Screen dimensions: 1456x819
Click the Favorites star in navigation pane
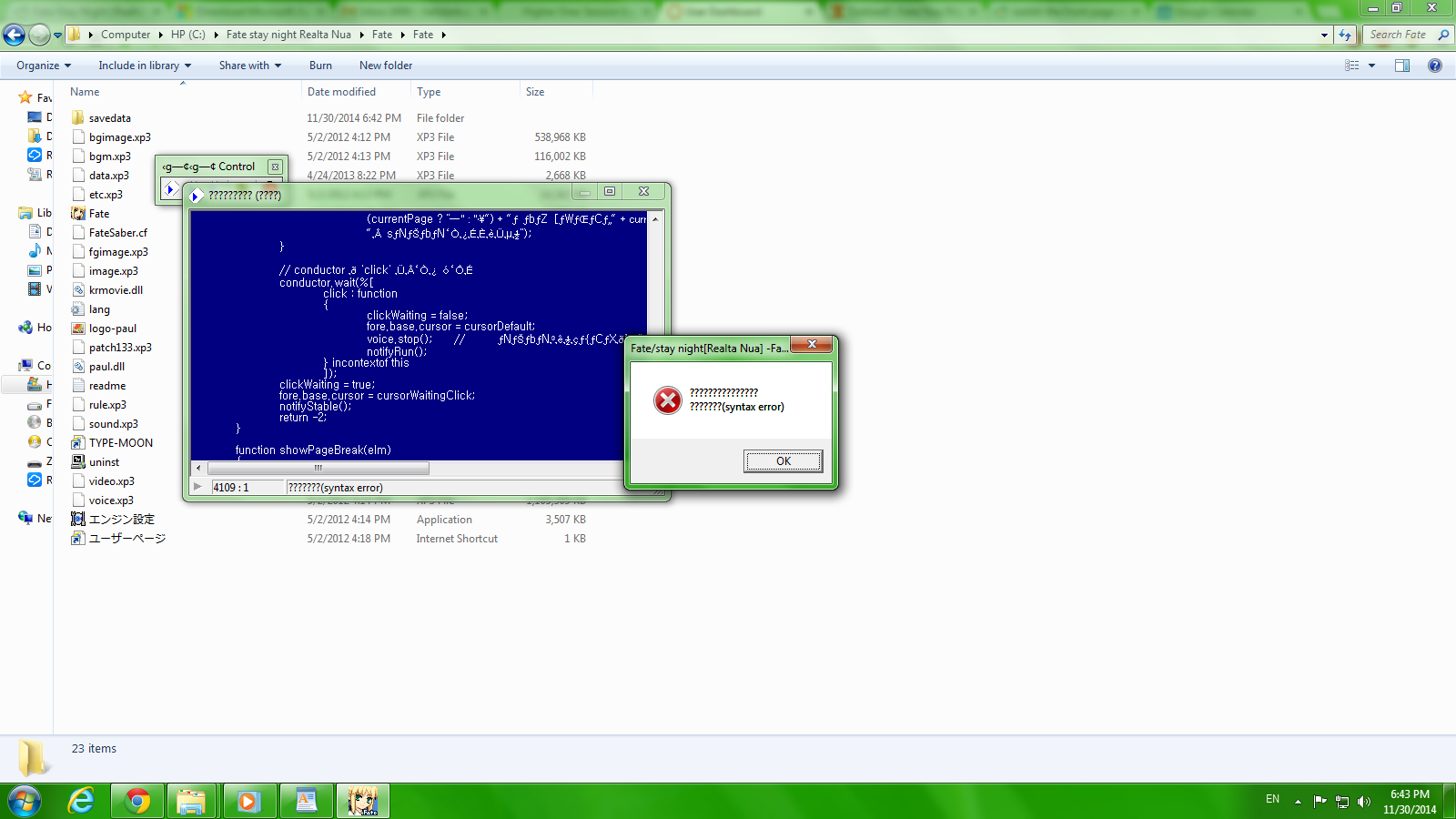click(x=25, y=97)
